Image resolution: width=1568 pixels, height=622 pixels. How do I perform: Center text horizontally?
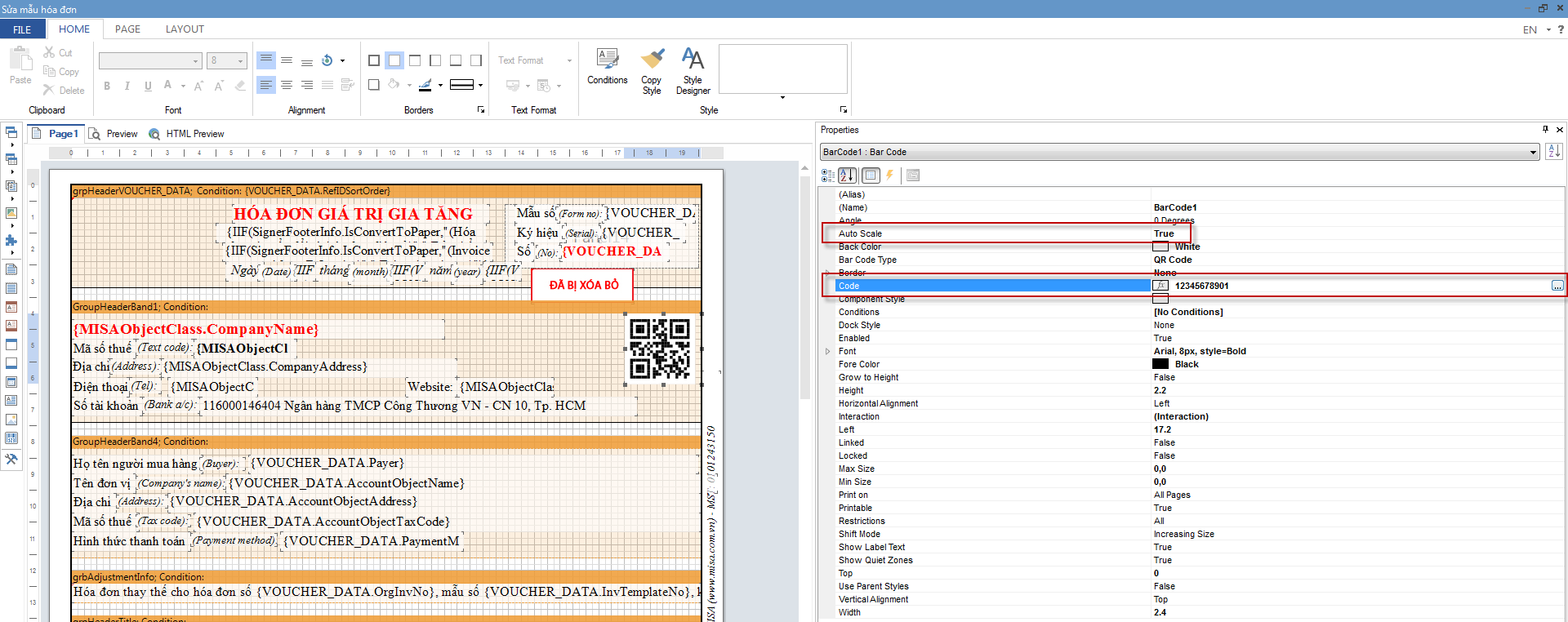[287, 85]
